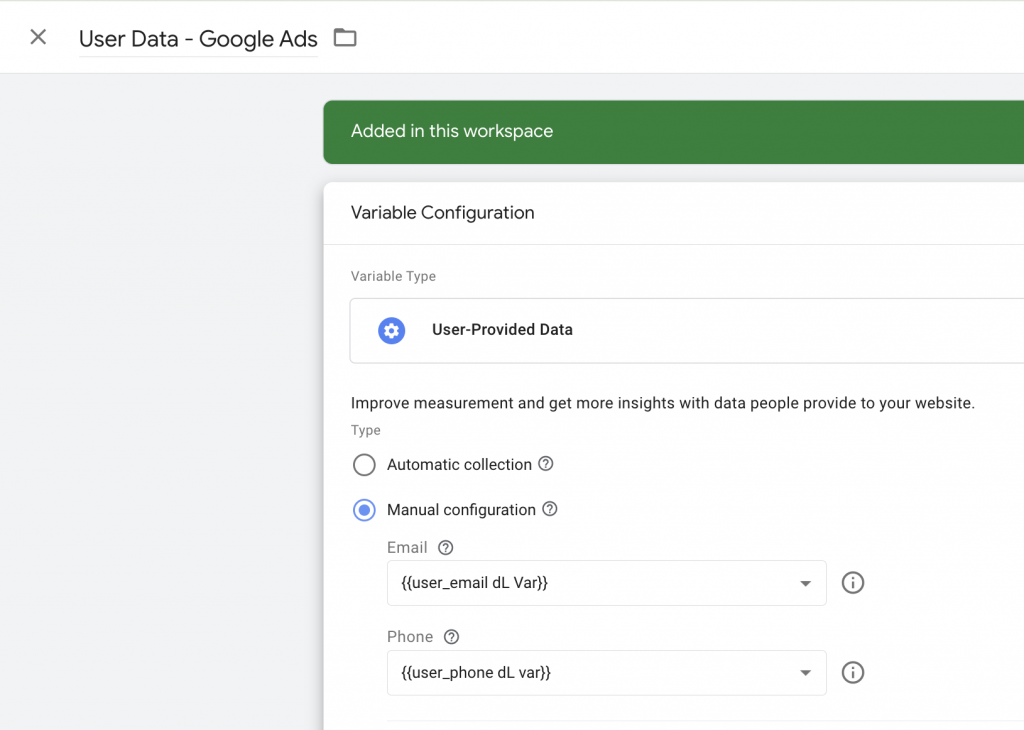Open the Email variable dropdown

(607, 582)
